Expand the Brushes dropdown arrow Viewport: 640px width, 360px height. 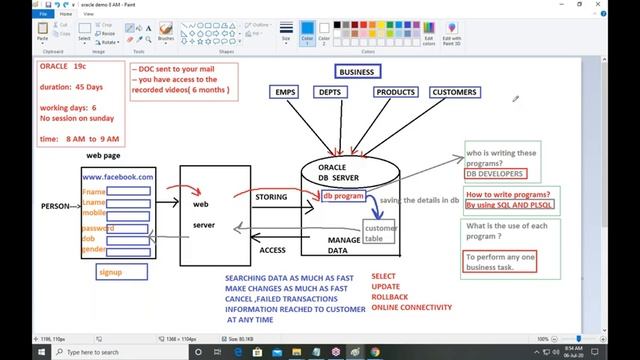pyautogui.click(x=166, y=42)
